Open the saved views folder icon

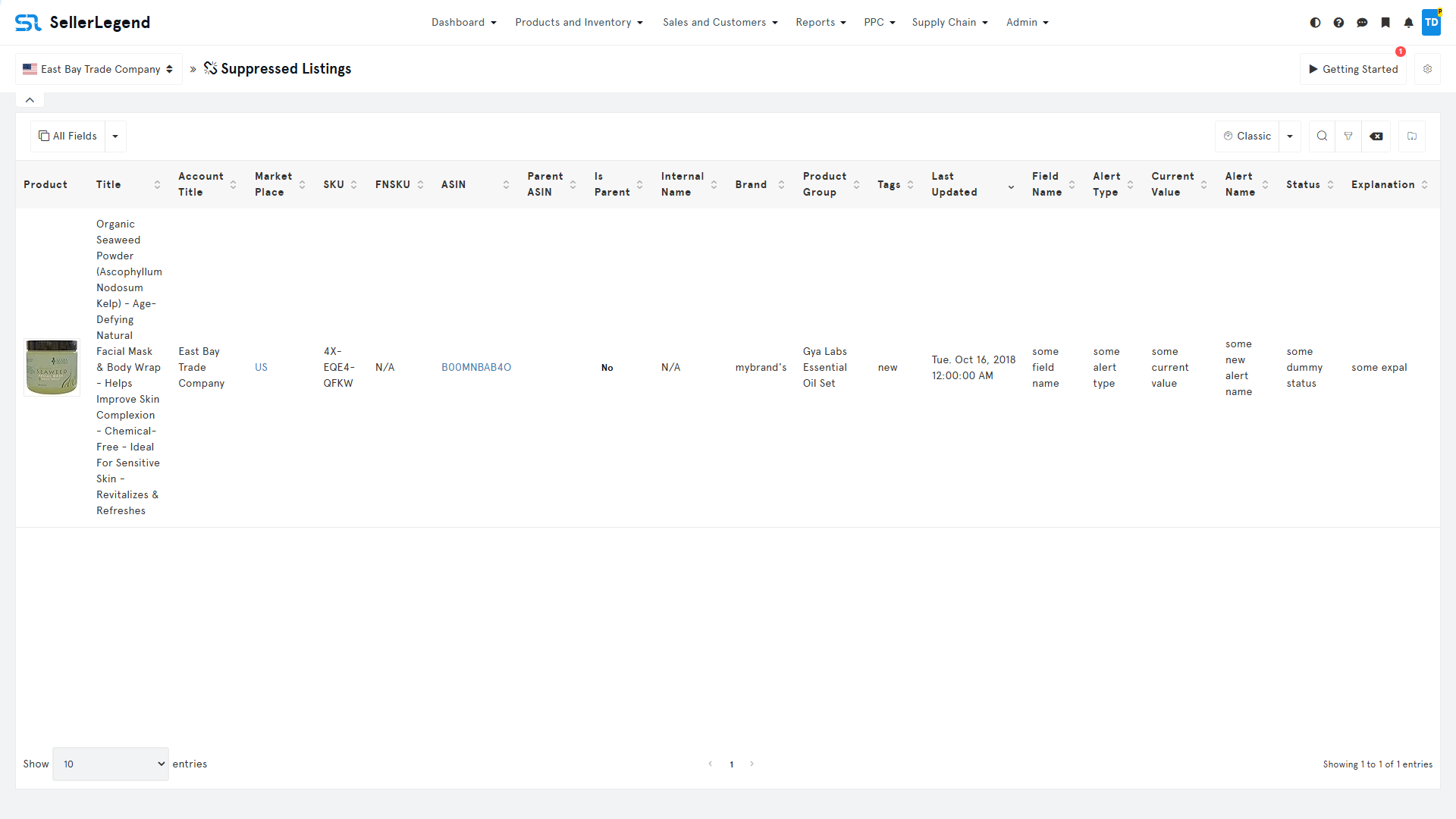click(1412, 136)
